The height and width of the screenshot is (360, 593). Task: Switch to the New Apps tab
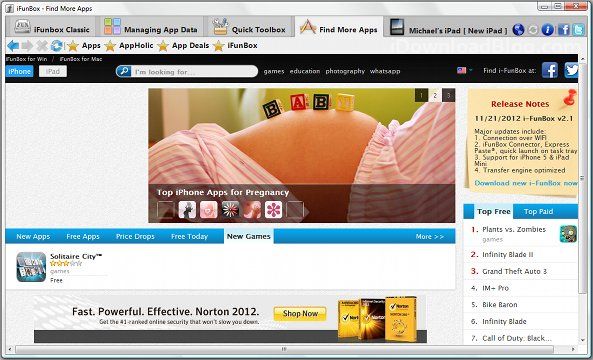[33, 236]
